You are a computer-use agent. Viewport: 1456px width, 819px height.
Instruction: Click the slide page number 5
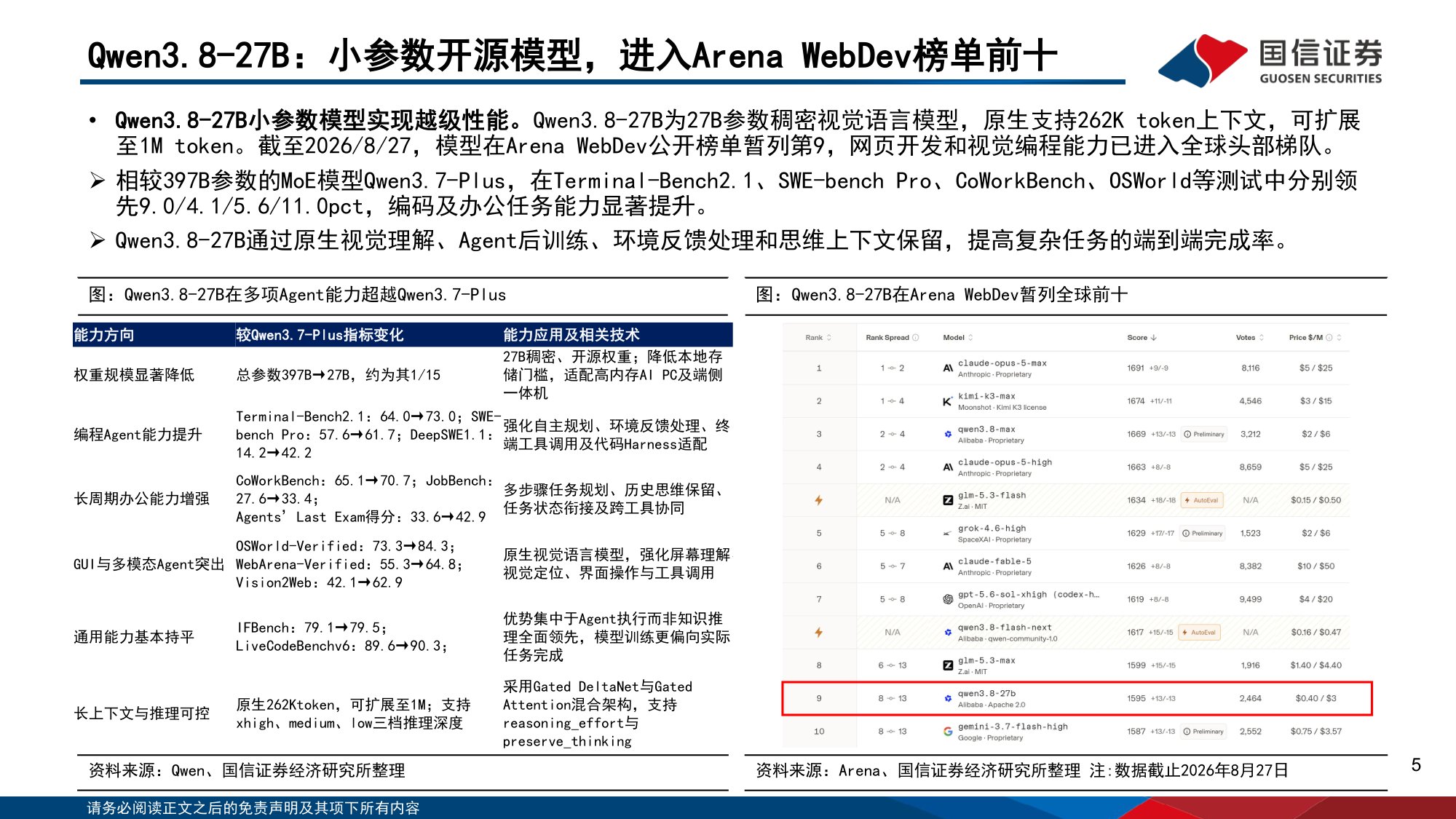tap(1416, 765)
